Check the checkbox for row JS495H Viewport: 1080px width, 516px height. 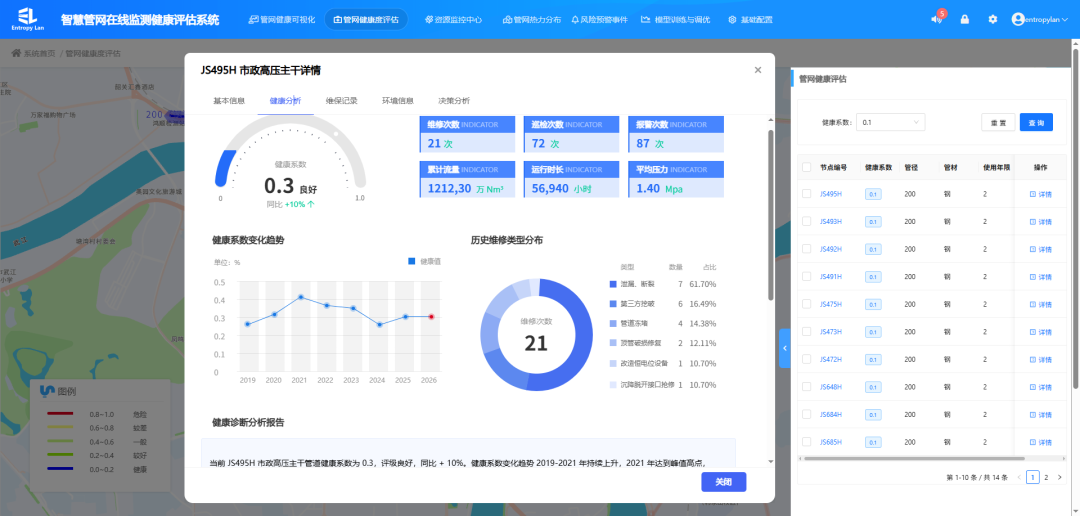pos(807,194)
